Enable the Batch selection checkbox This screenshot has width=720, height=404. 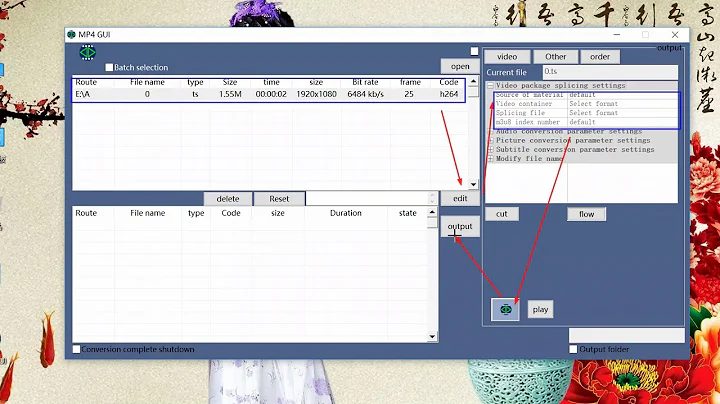point(109,67)
